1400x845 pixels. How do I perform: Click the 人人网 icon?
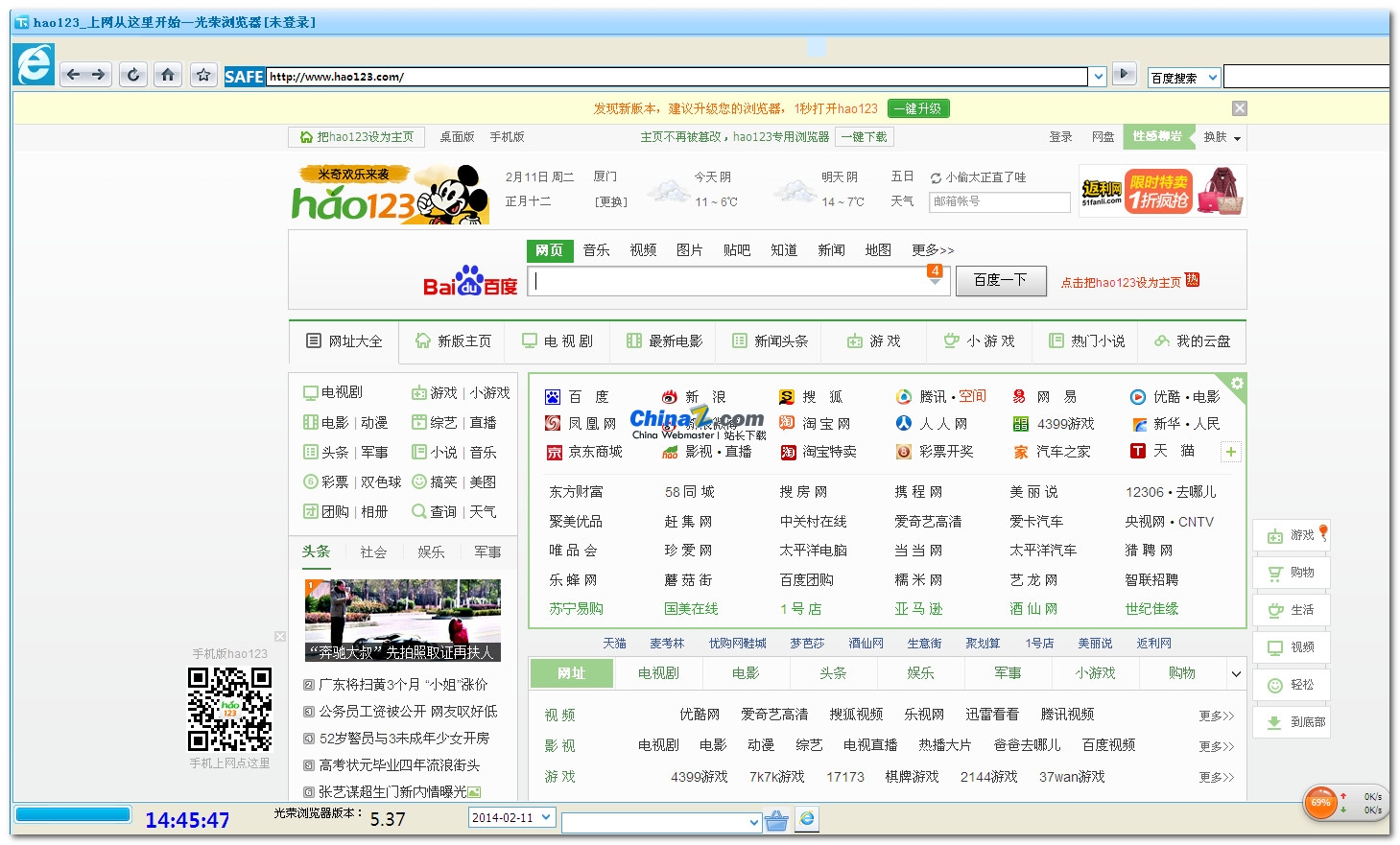click(x=904, y=424)
